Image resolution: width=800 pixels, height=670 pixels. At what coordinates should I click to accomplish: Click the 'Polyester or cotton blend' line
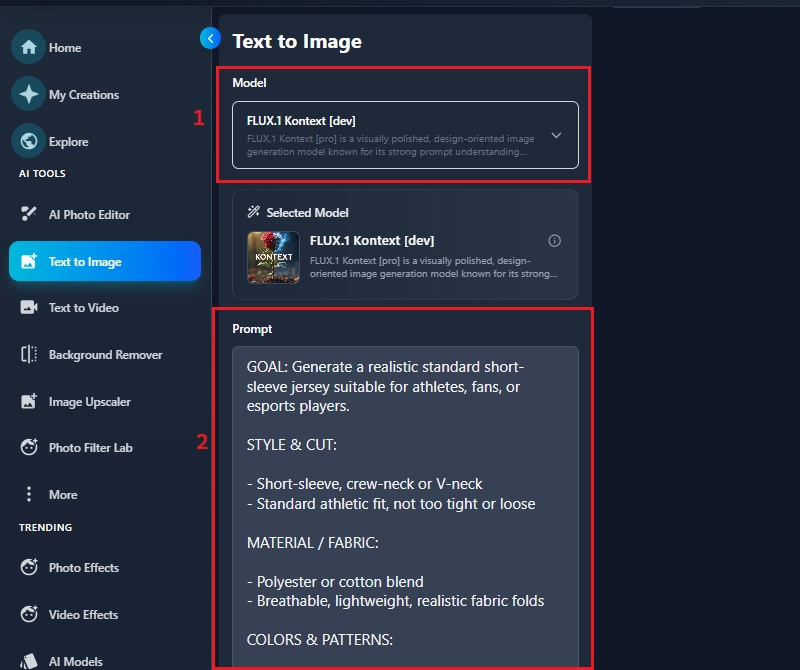pos(335,582)
